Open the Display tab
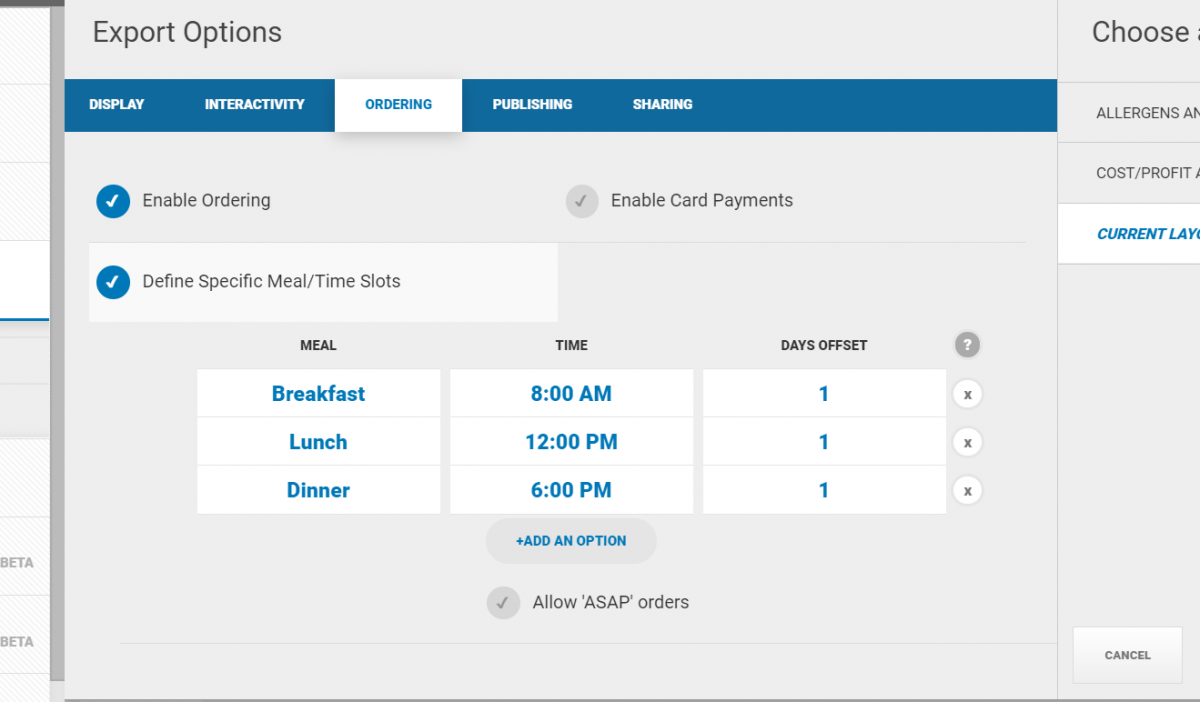 (117, 105)
